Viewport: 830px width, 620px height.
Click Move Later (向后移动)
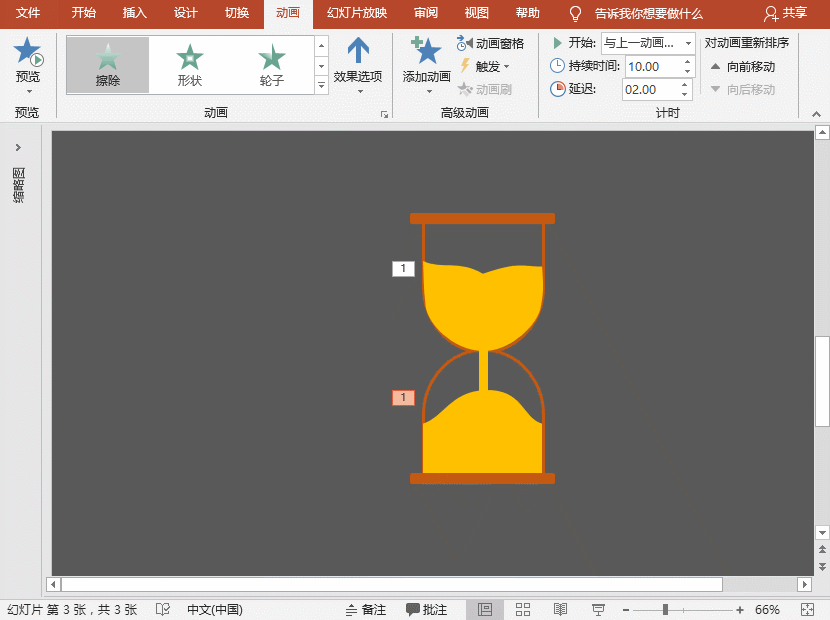(x=743, y=89)
